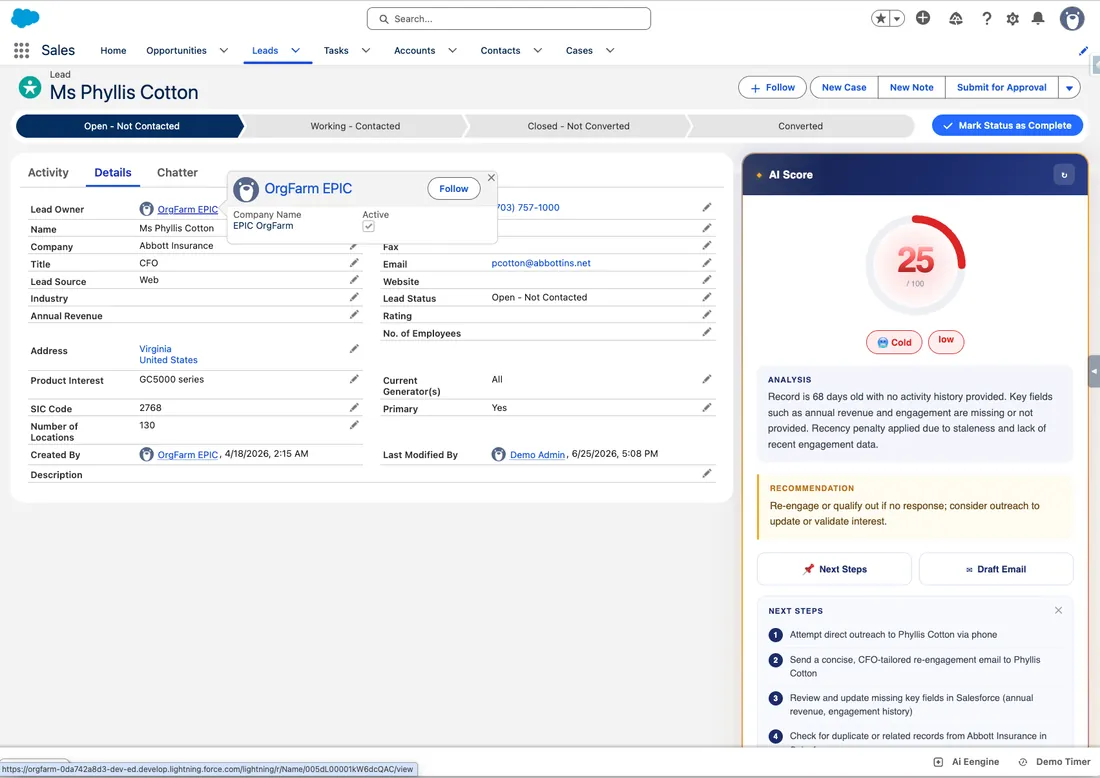Expand the Opportunities nav dropdown

224,51
